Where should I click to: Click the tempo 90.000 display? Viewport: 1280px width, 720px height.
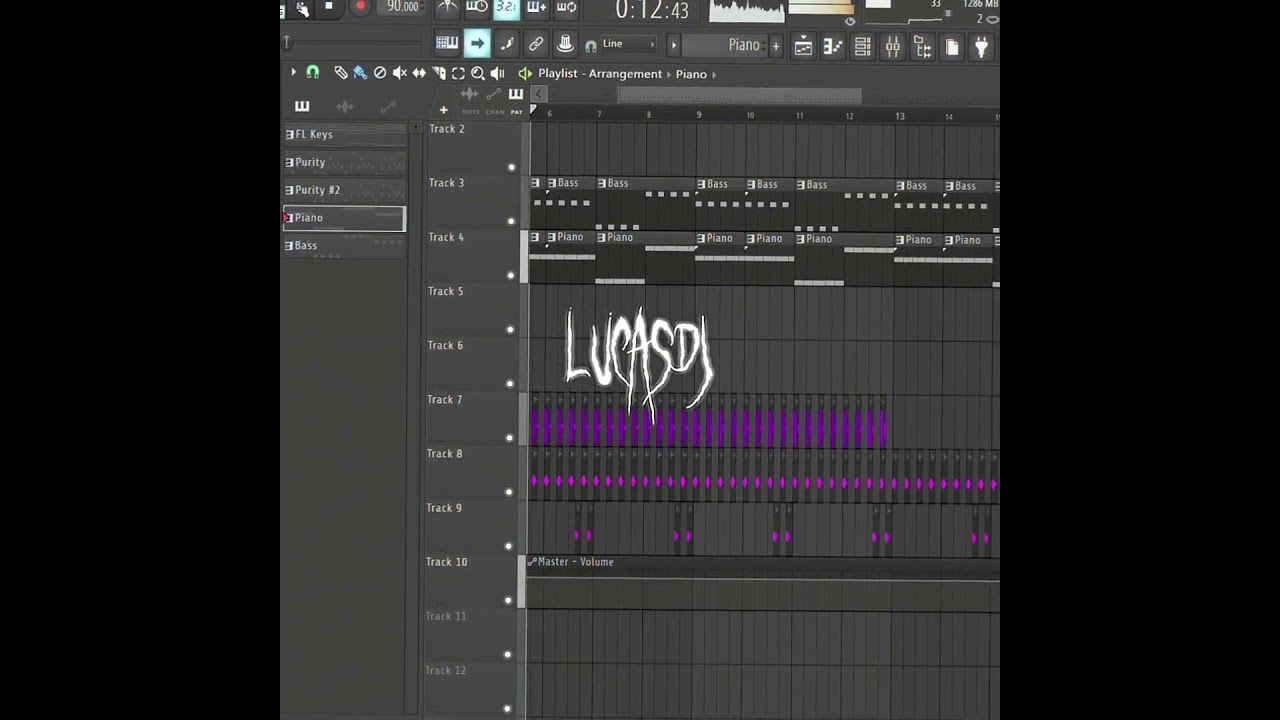point(403,6)
